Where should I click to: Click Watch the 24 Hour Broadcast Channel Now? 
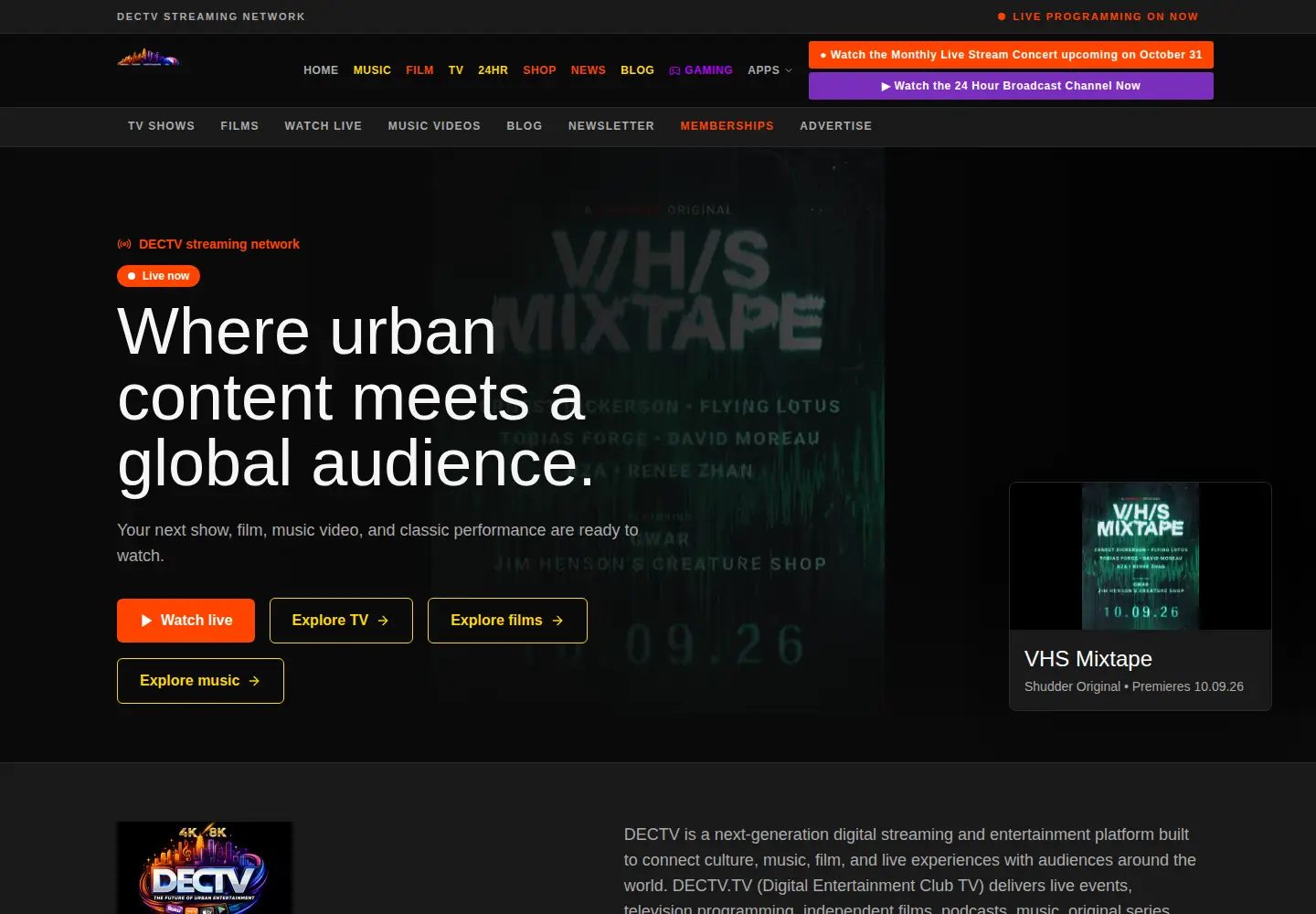1011,86
